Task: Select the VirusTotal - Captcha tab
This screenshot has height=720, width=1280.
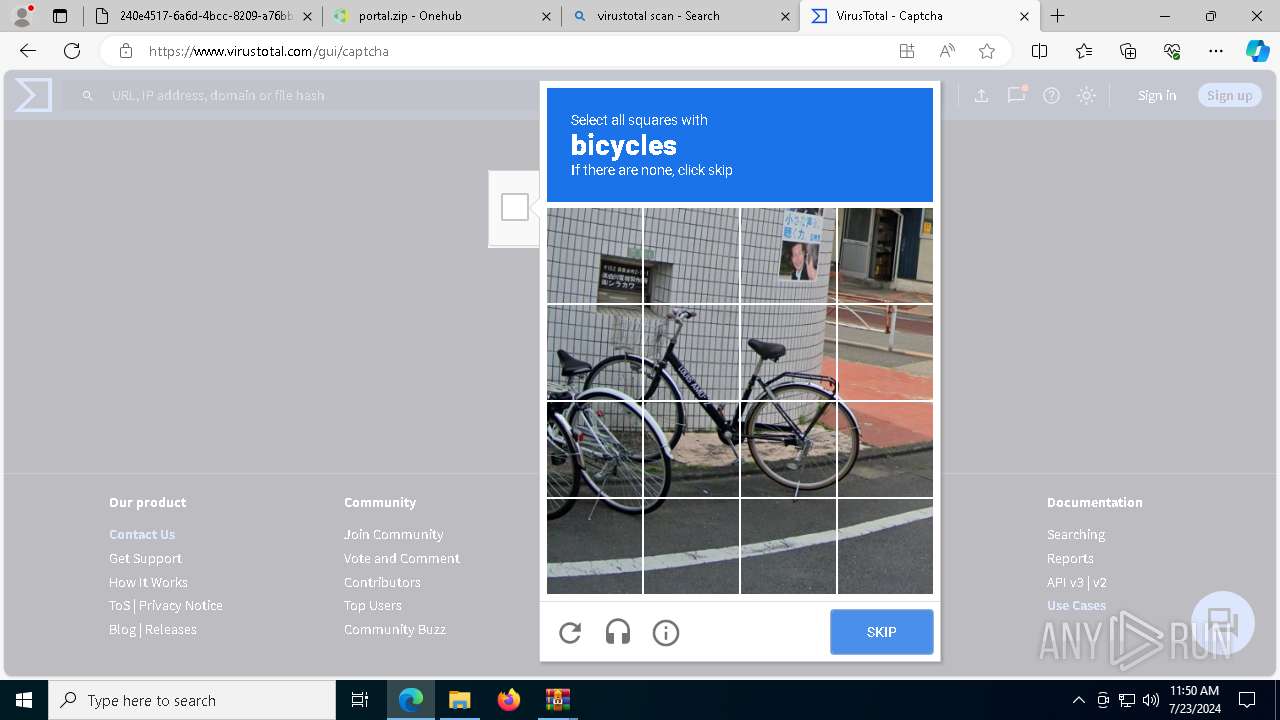Action: pos(920,16)
